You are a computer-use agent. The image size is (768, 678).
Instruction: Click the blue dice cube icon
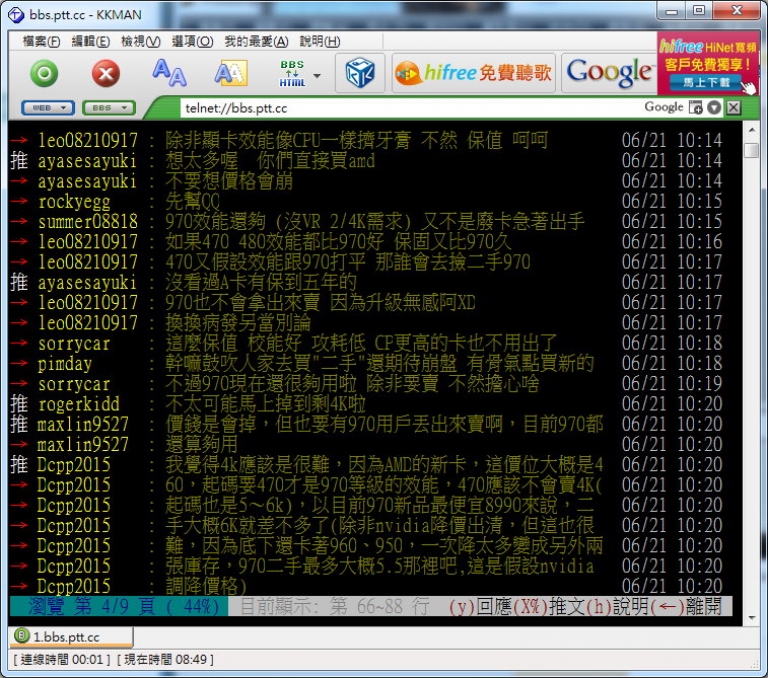coord(360,73)
